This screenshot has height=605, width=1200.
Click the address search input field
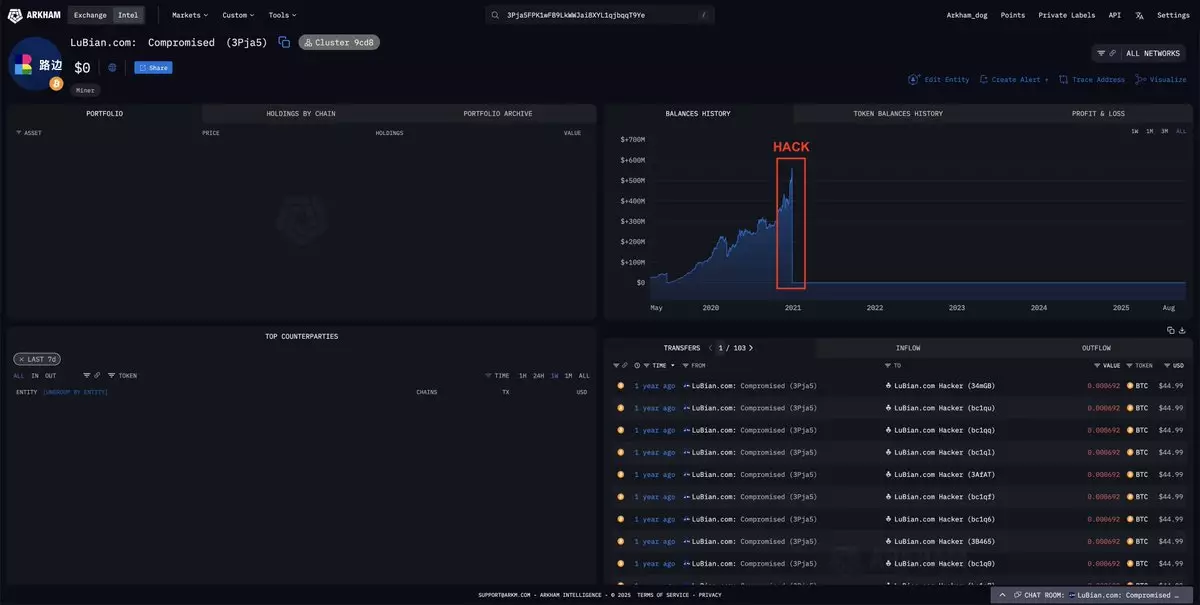tap(600, 15)
